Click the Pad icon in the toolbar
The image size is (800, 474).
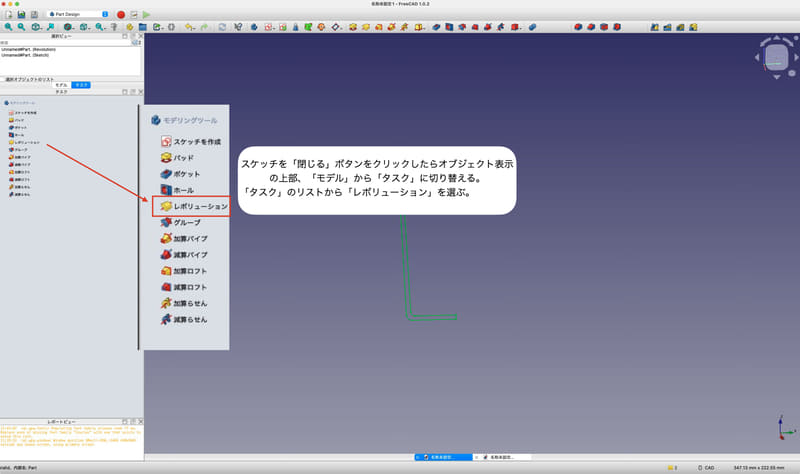pos(353,27)
